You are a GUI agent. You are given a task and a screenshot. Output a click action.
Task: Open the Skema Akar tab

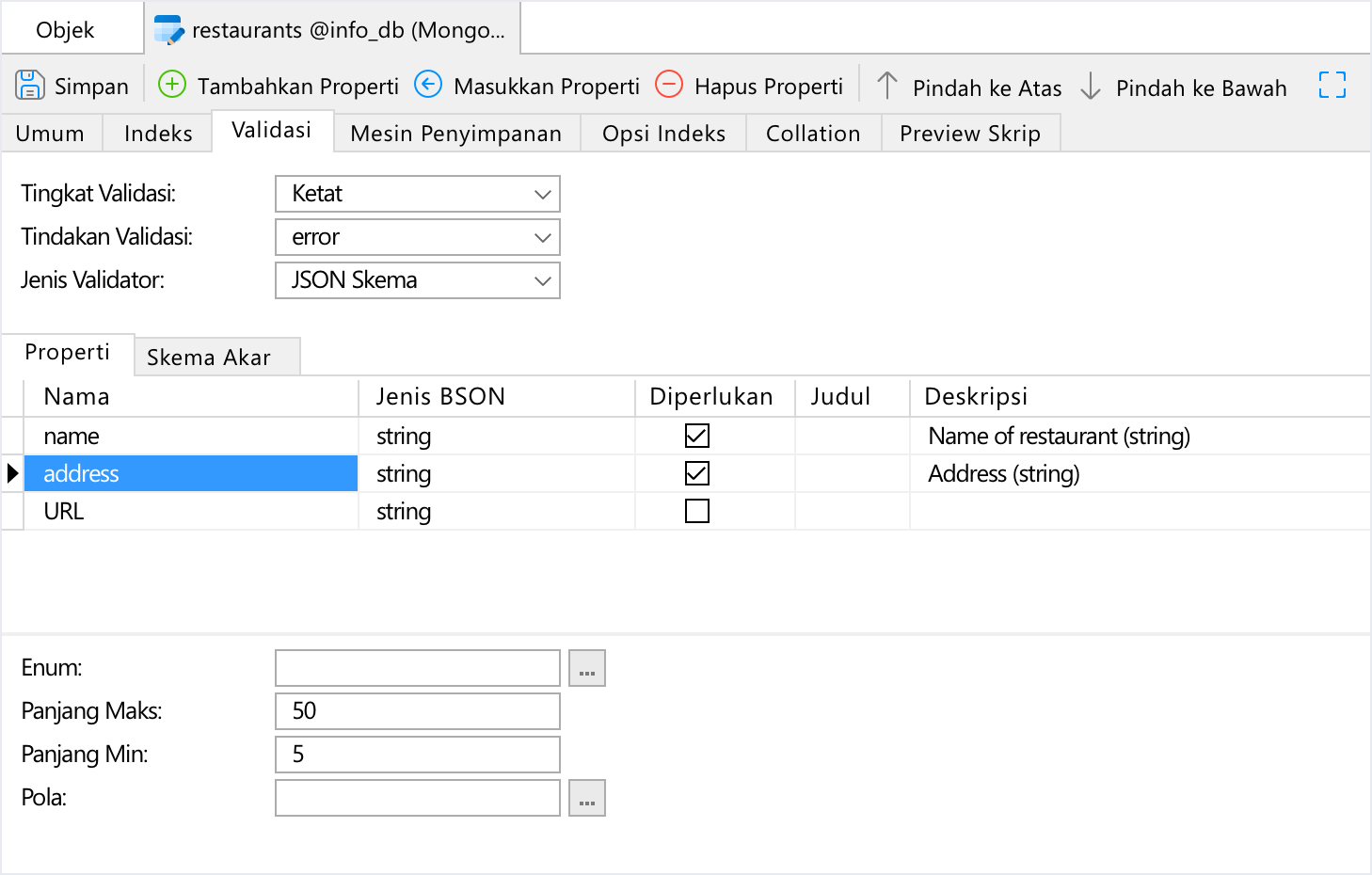209,358
